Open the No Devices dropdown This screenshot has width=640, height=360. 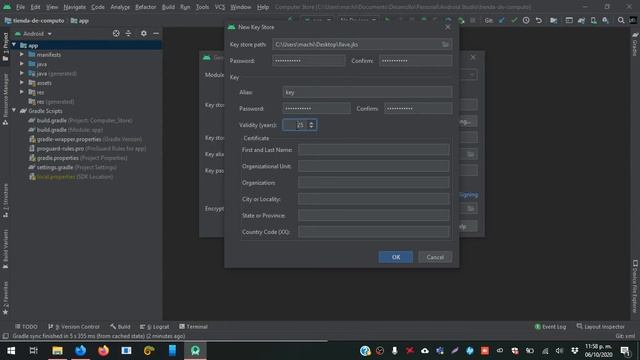(358, 20)
